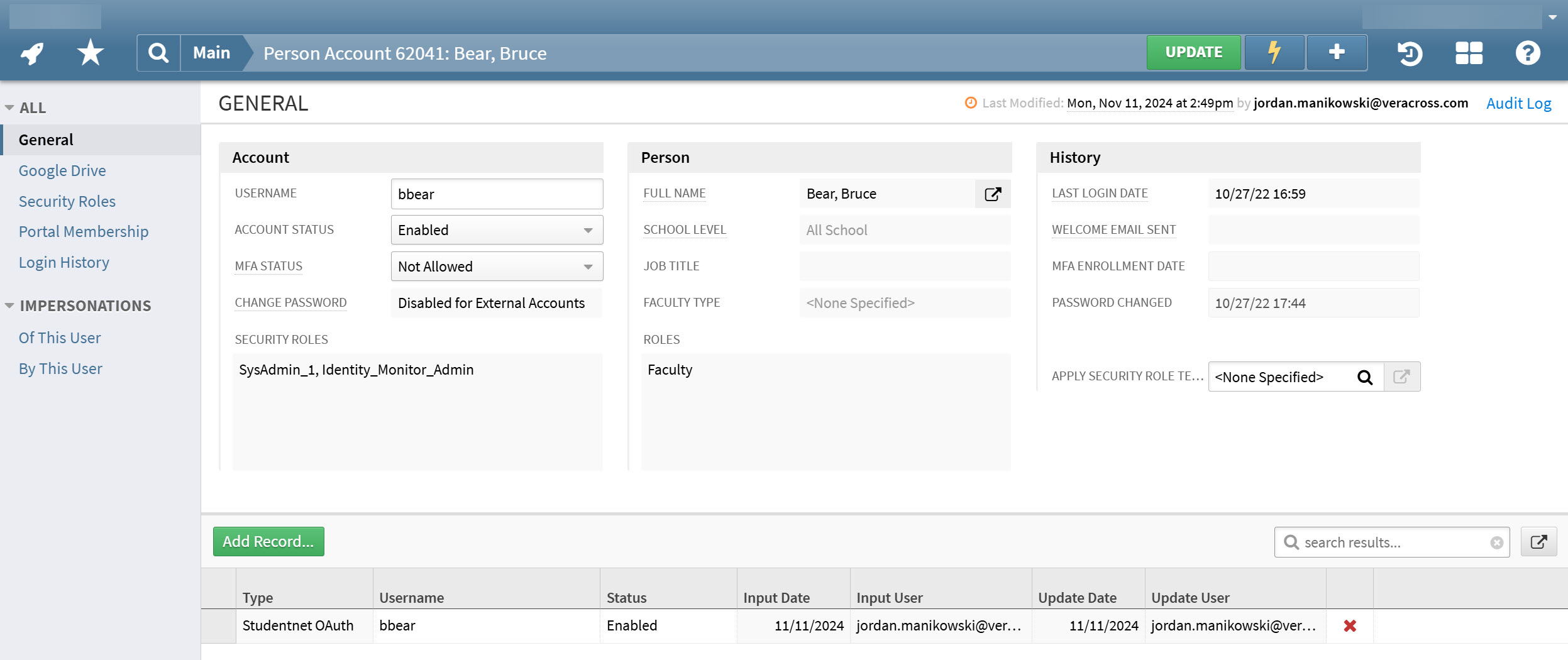Click the search magnifier in the breadcrumb bar

[x=158, y=53]
